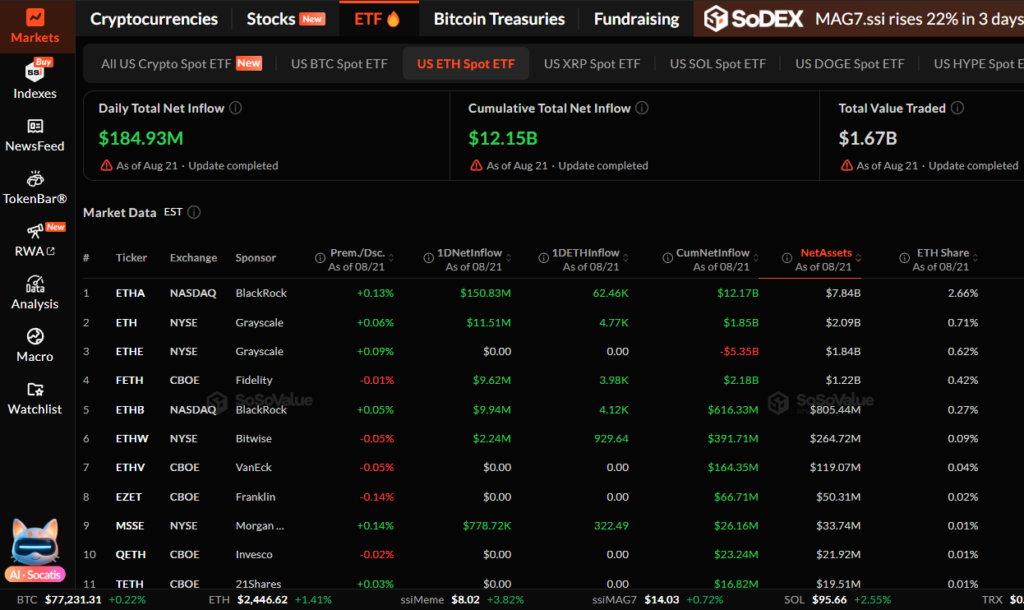Switch to Bitcoin Treasuries tab
This screenshot has height=610, width=1024.
pos(499,19)
